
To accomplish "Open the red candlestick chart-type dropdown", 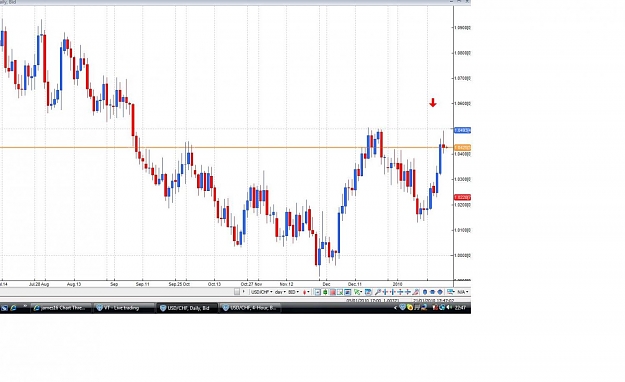I will click(x=306, y=292).
